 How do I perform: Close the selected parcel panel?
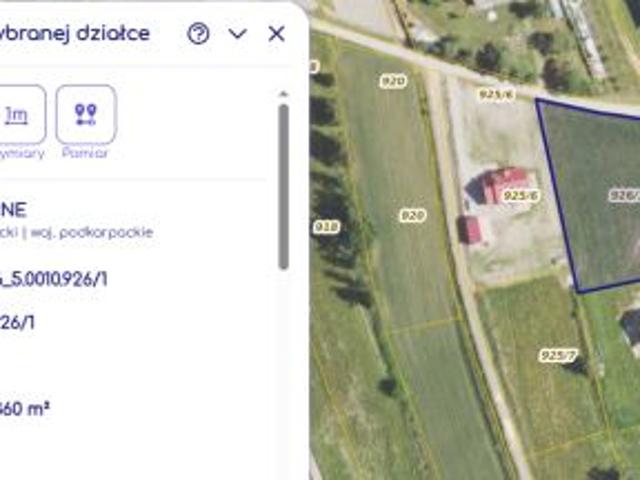point(276,34)
